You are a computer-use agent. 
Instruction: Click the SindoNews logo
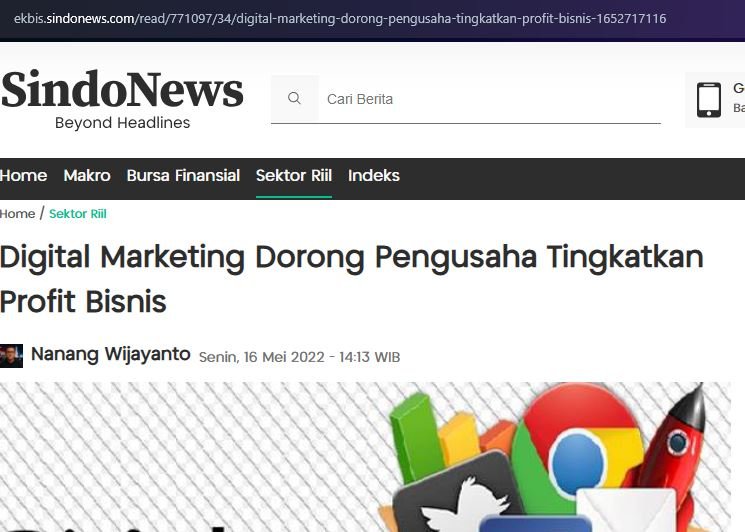click(x=122, y=99)
